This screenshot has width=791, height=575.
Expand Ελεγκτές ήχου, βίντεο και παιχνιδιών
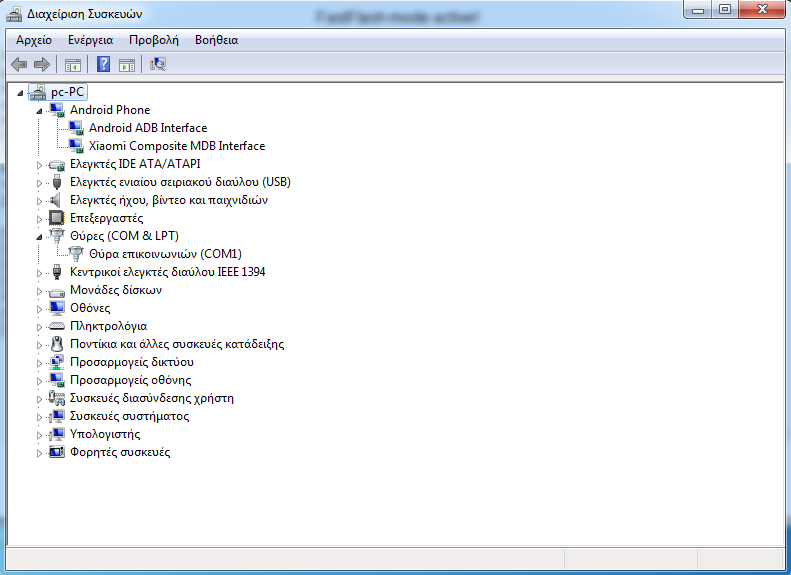[39, 201]
